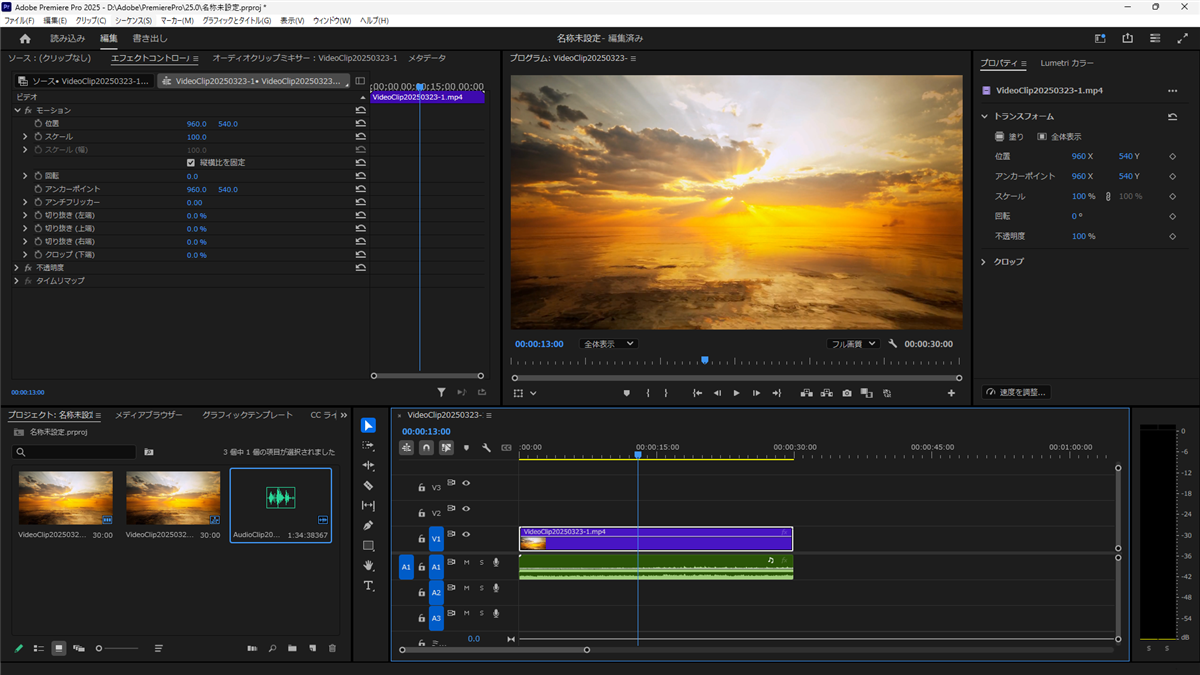The width and height of the screenshot is (1200, 675).
Task: Click the program monitor settings wrench
Action: pyautogui.click(x=893, y=343)
